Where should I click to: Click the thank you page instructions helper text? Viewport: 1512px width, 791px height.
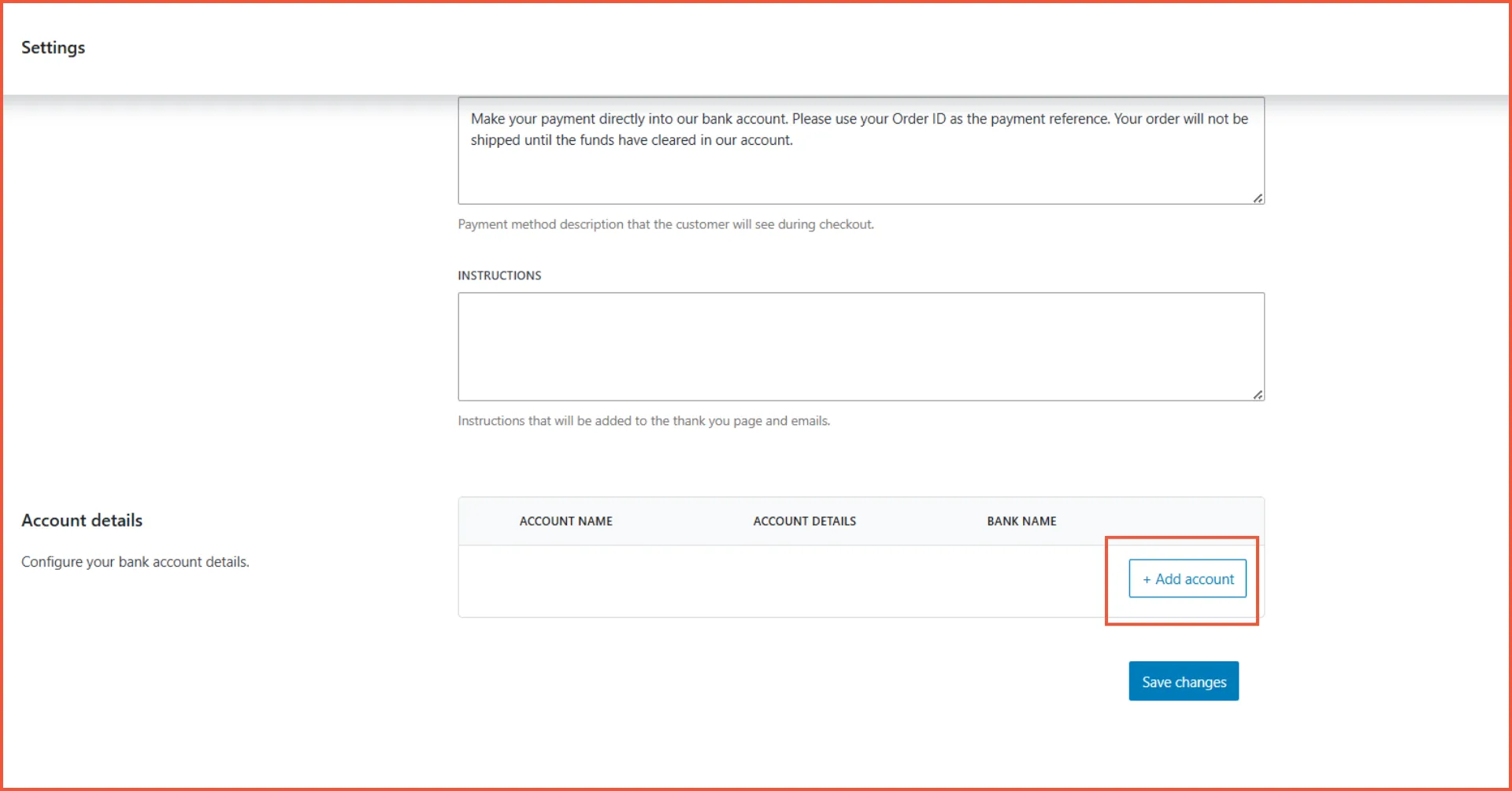(643, 420)
